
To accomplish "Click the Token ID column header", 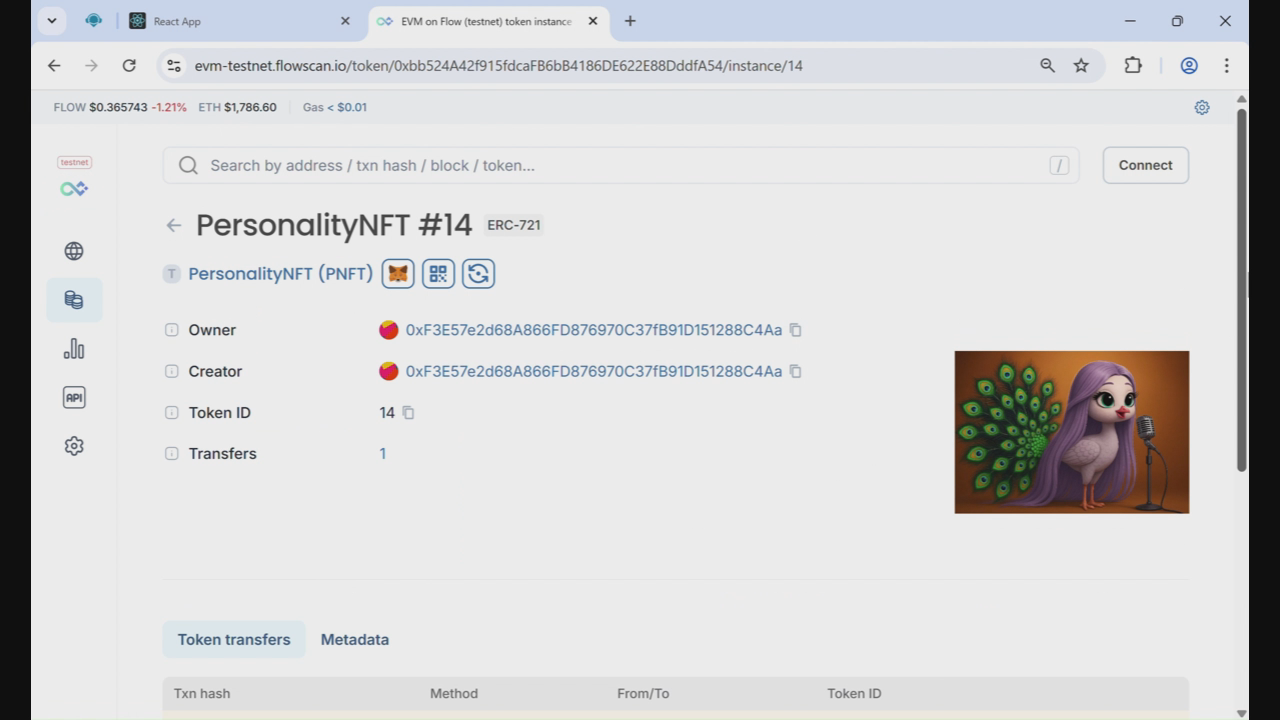I will 854,693.
